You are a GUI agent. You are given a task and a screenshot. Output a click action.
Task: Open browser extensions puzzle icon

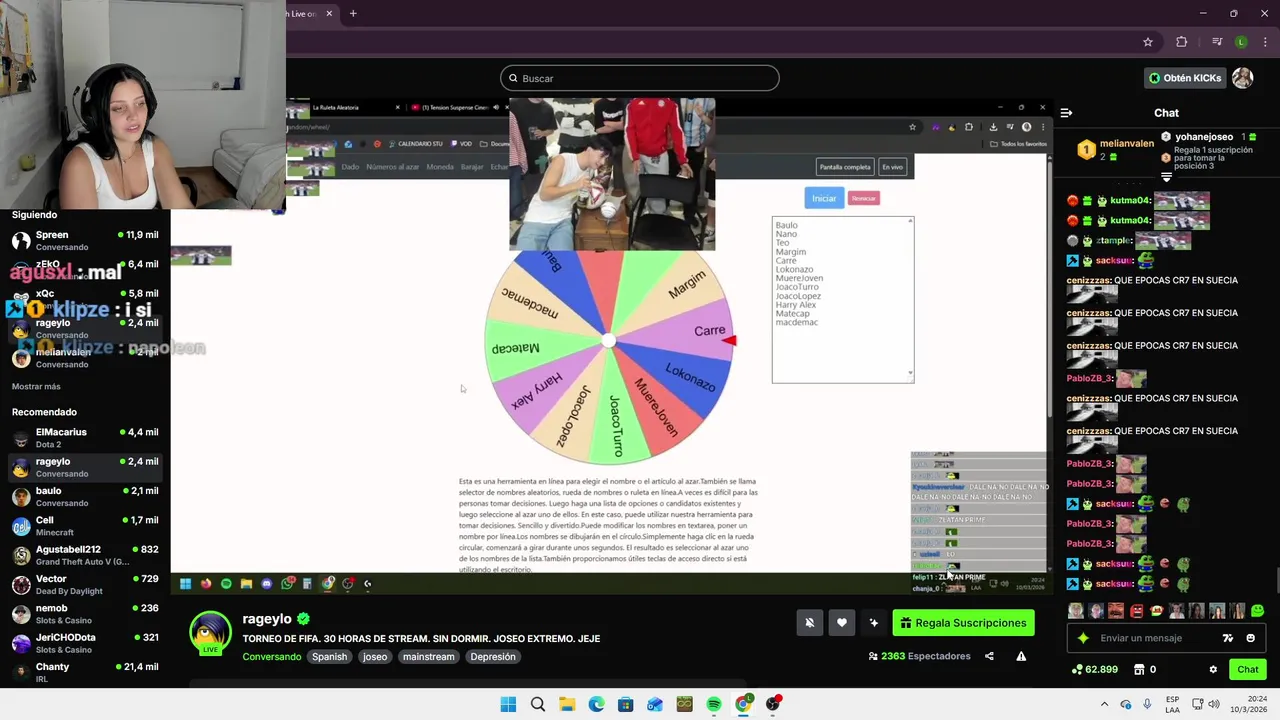tap(1182, 42)
